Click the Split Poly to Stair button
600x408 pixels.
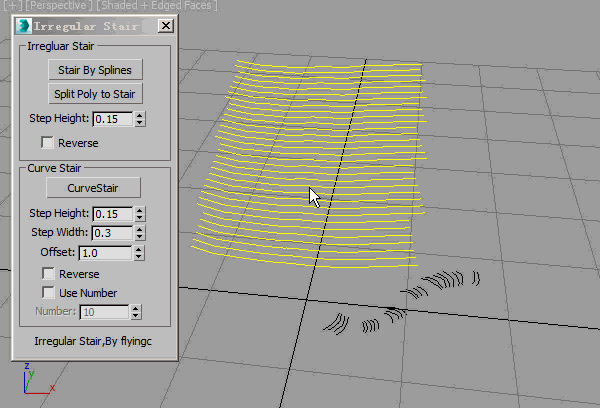95,94
